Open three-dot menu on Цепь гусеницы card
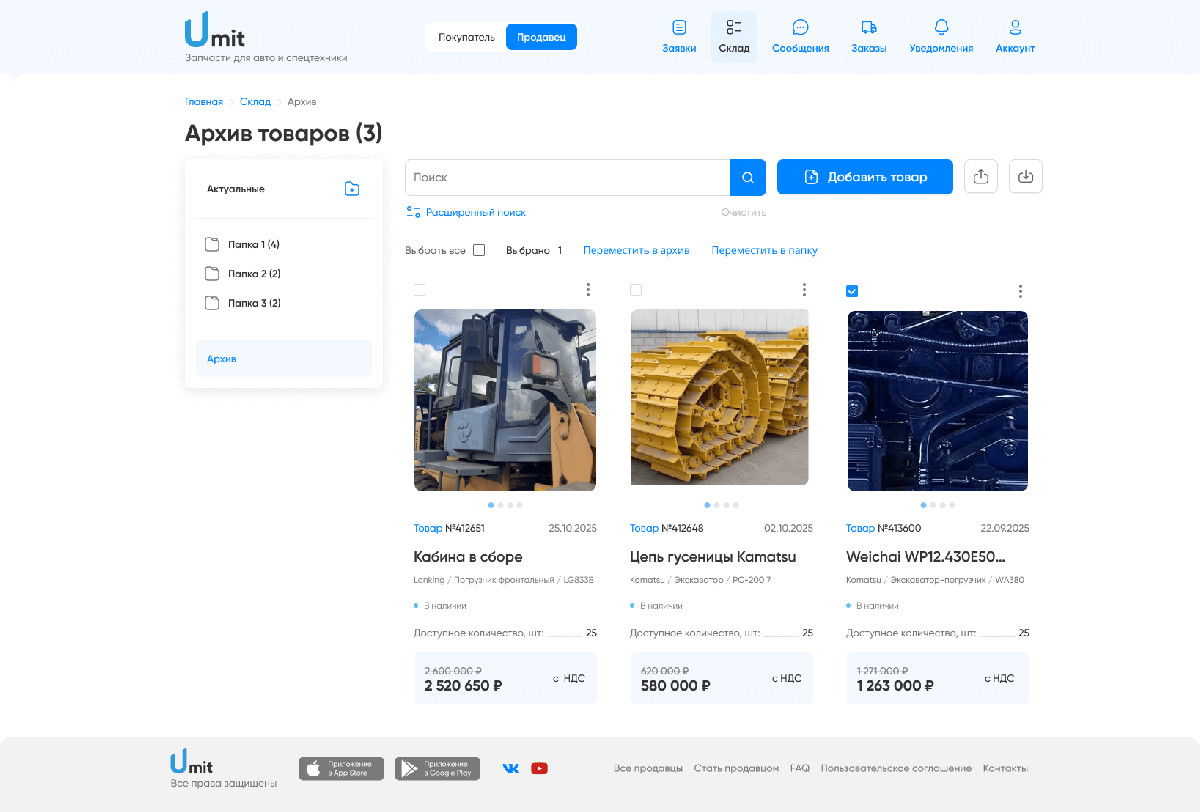Viewport: 1200px width, 812px height. point(804,290)
